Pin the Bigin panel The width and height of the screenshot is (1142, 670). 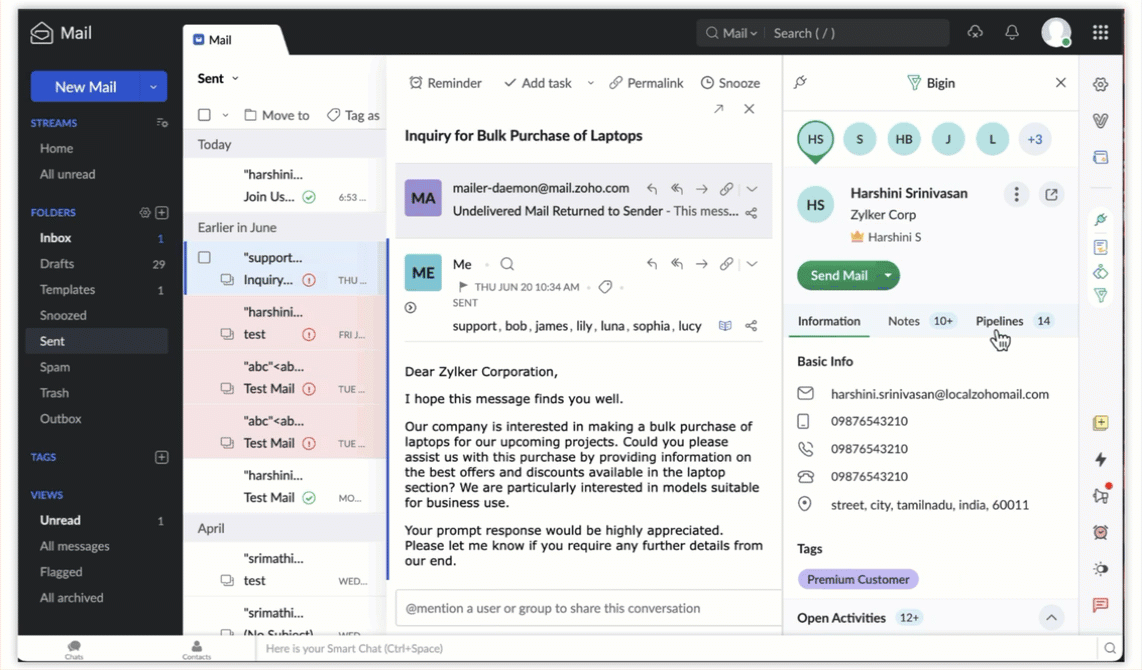[800, 83]
